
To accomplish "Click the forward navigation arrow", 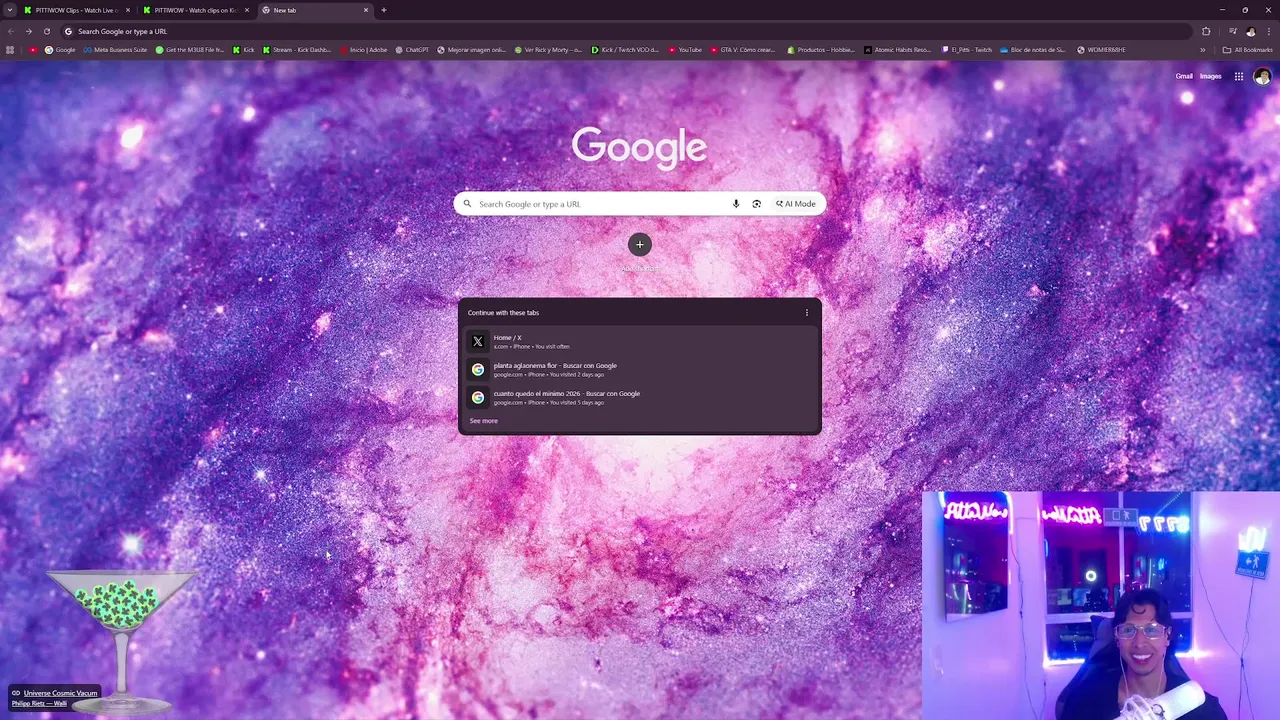I will tap(28, 31).
